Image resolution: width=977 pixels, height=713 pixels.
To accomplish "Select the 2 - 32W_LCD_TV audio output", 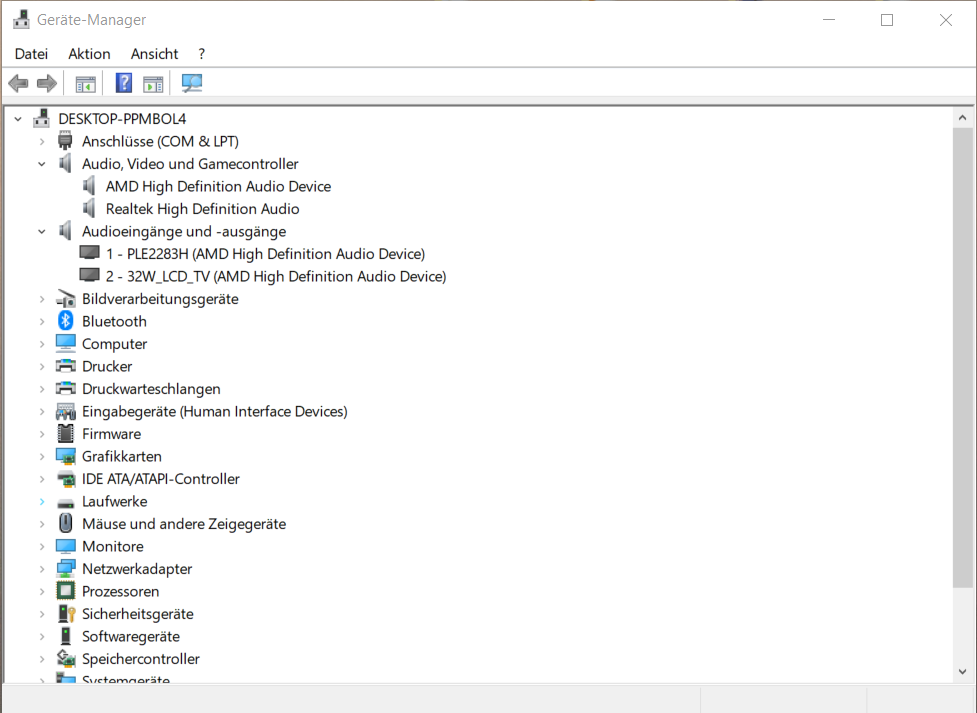I will pos(276,276).
